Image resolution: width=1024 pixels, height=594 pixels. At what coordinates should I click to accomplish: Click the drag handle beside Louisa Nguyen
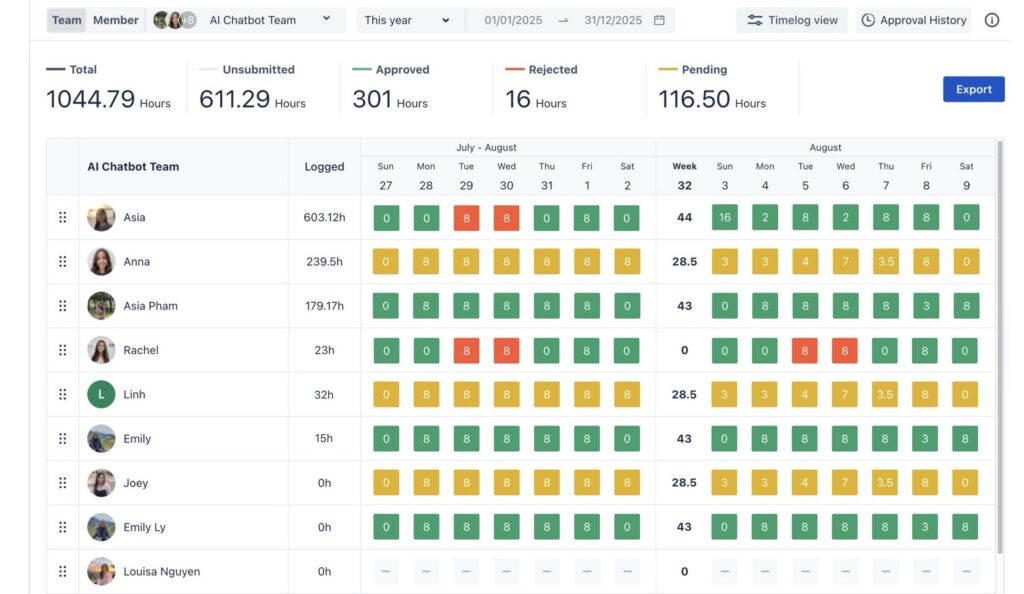click(x=61, y=571)
